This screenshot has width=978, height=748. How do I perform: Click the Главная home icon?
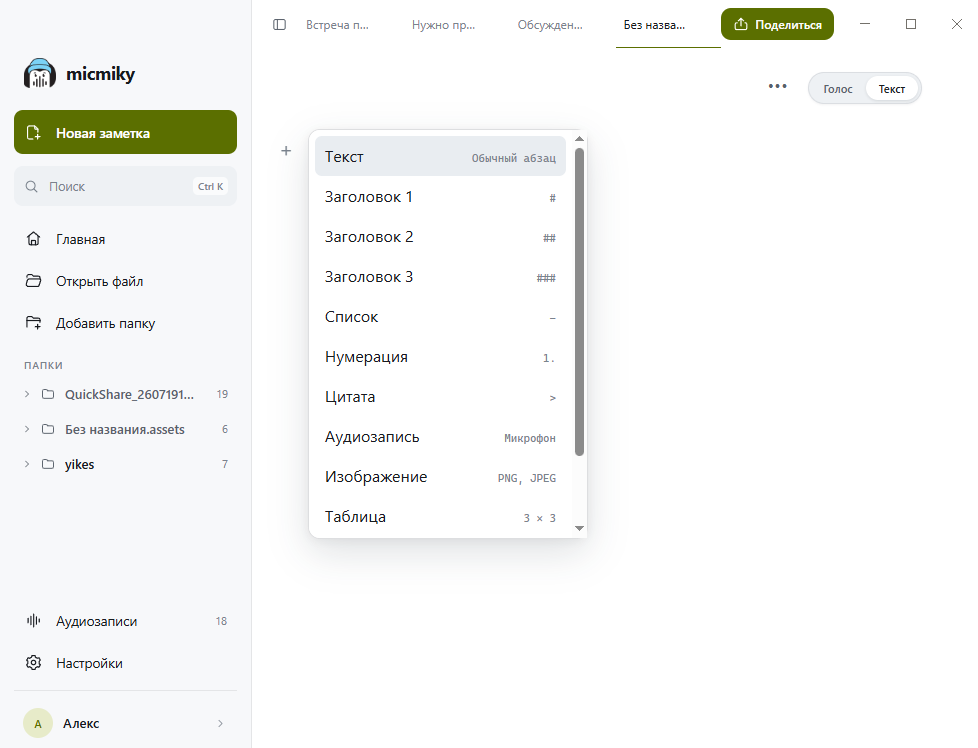pos(34,239)
